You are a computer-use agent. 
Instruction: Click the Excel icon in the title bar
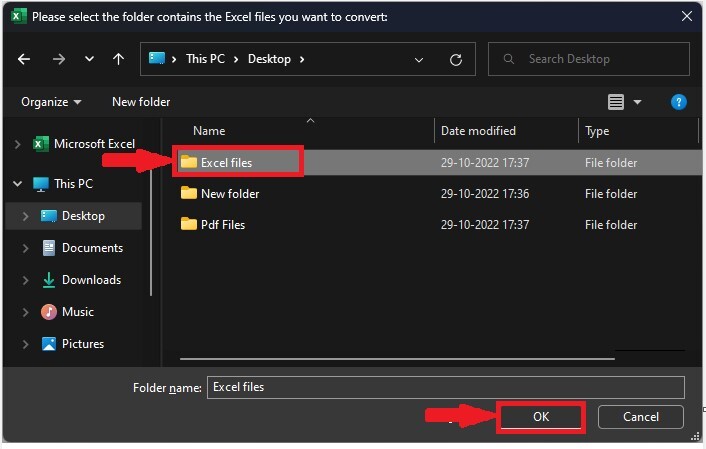[18, 17]
